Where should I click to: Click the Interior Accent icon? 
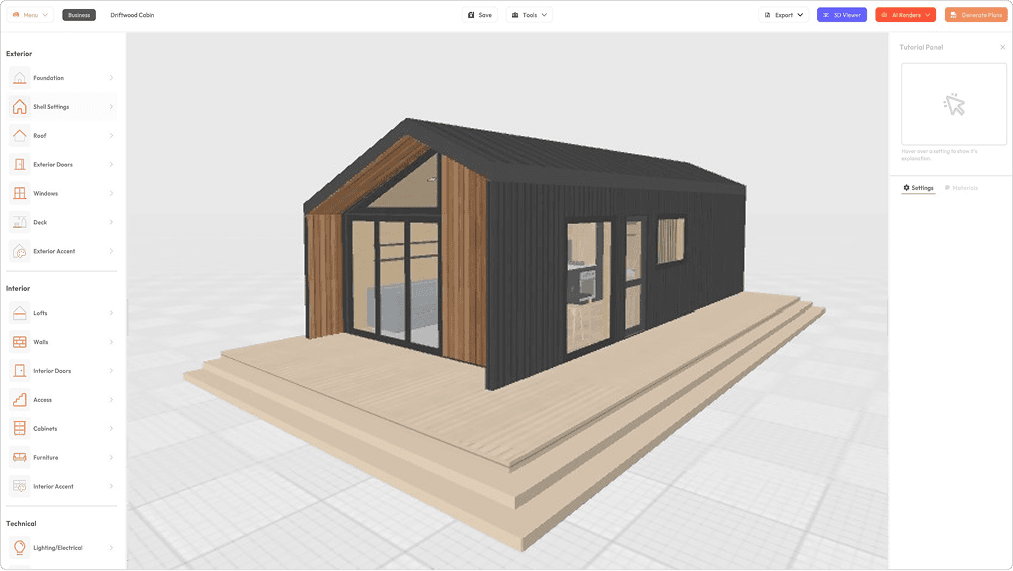(19, 486)
